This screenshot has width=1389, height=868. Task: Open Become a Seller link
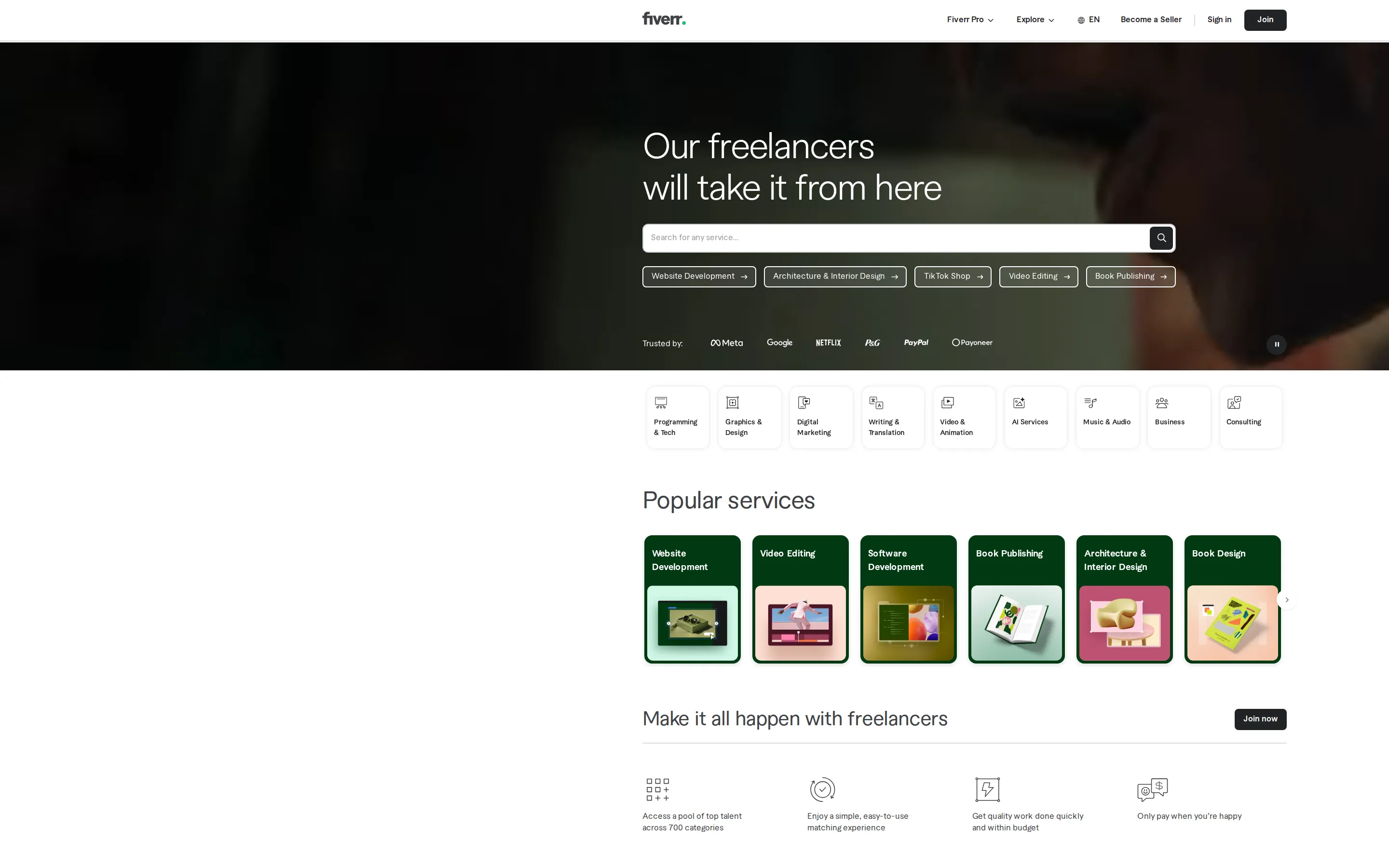(1151, 19)
